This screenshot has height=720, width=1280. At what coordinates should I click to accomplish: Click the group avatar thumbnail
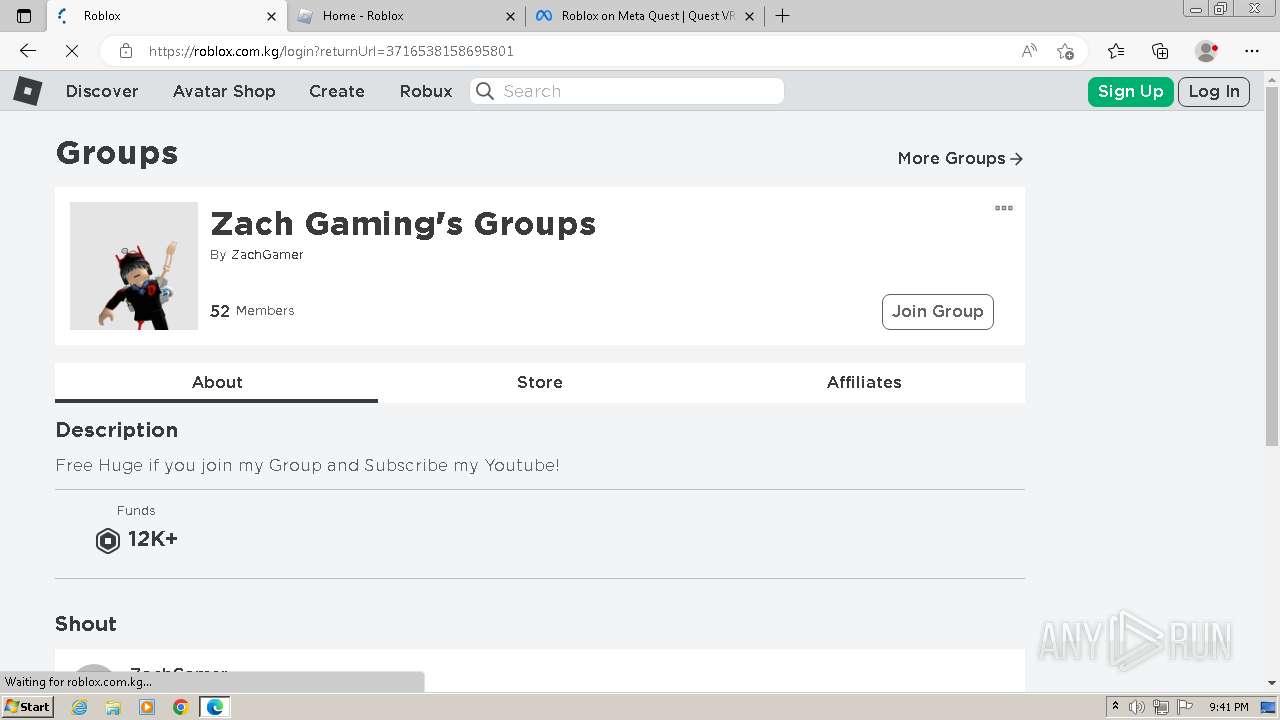click(134, 266)
